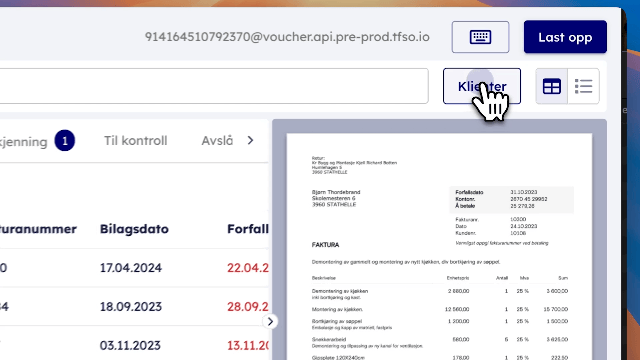Select the Til kontroll tab
The width and height of the screenshot is (640, 360).
[x=136, y=141]
